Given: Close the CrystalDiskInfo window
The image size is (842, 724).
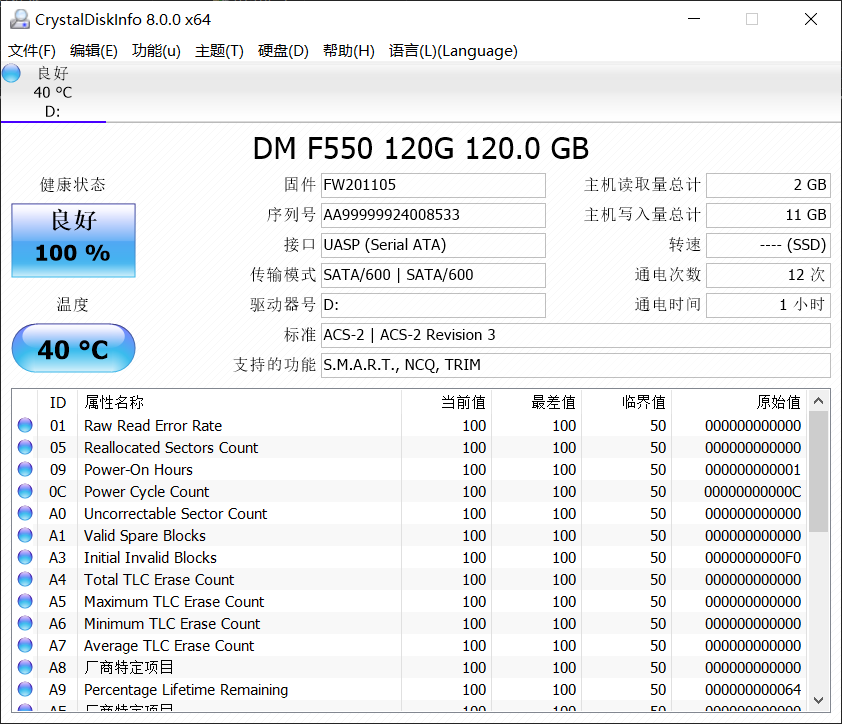Looking at the screenshot, I should [x=810, y=19].
